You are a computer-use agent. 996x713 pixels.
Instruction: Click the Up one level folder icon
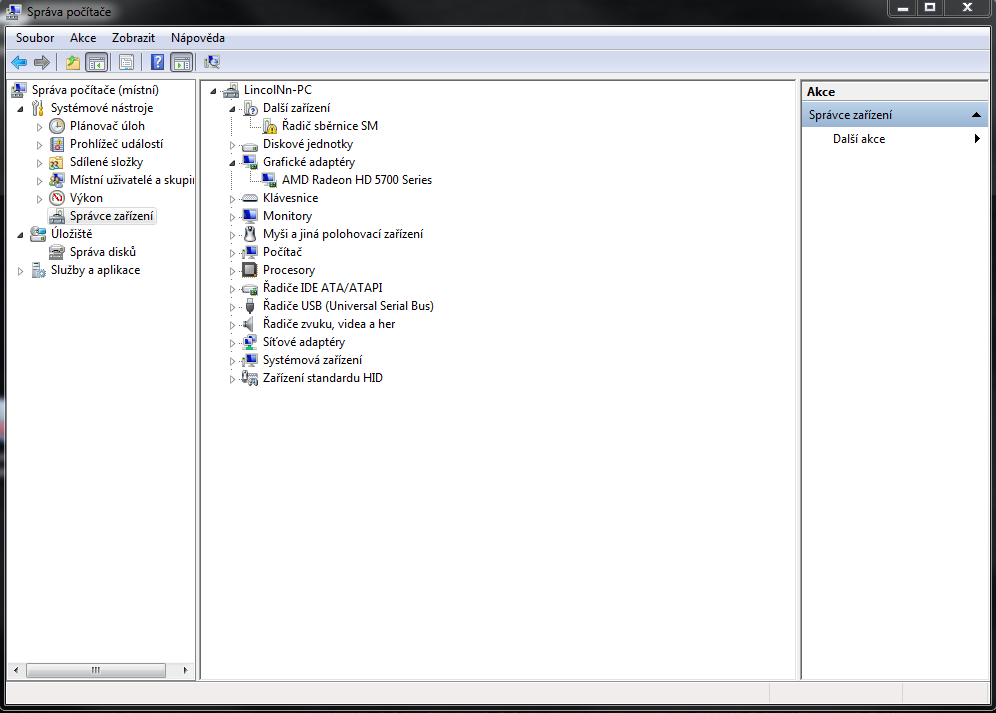tap(72, 62)
